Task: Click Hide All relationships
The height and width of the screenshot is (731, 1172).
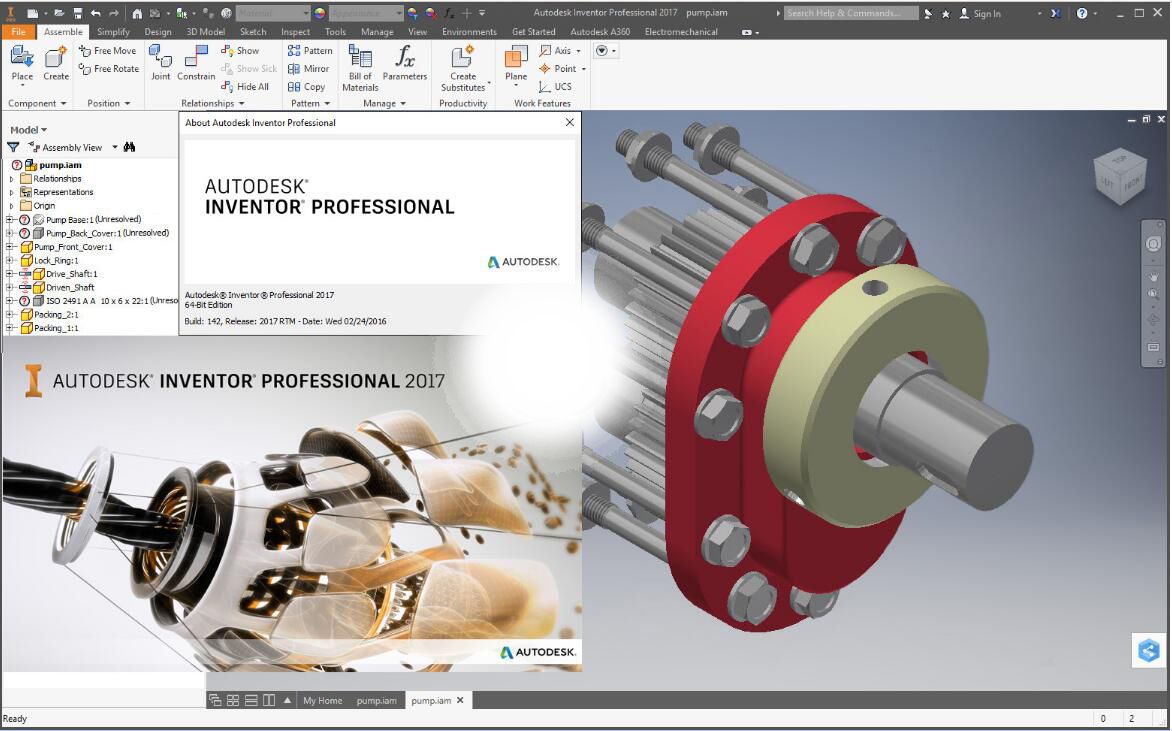Action: 245,87
